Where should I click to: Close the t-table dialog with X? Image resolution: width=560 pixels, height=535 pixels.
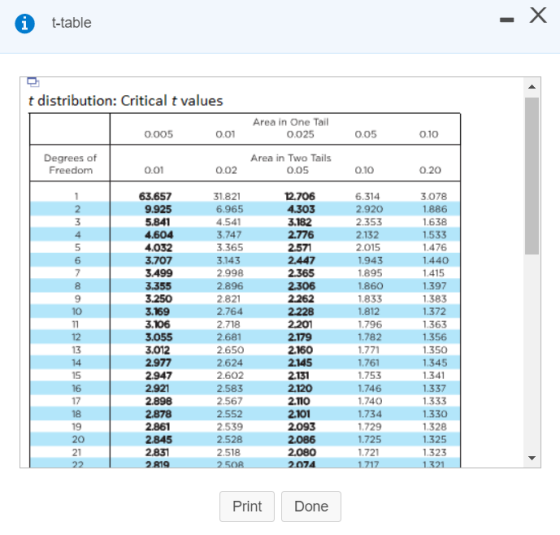[538, 15]
